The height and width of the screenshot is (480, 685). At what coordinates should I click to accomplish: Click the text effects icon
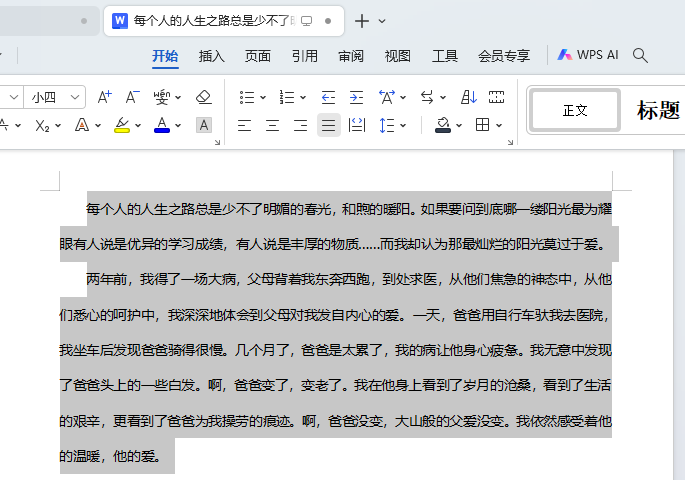[x=82, y=125]
